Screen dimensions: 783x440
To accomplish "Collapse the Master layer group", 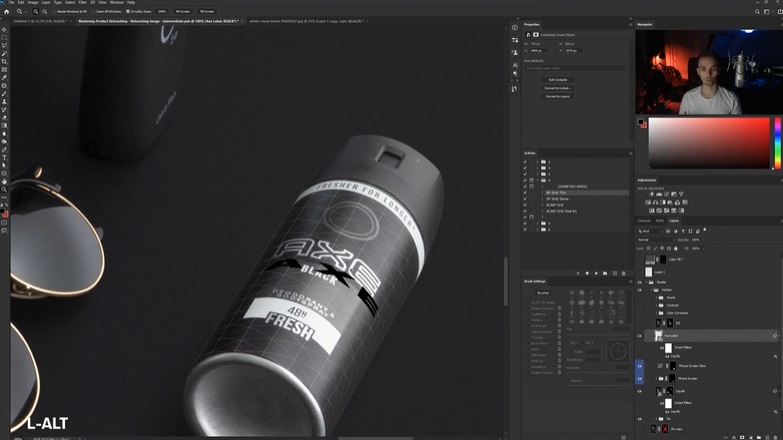I will [x=647, y=282].
